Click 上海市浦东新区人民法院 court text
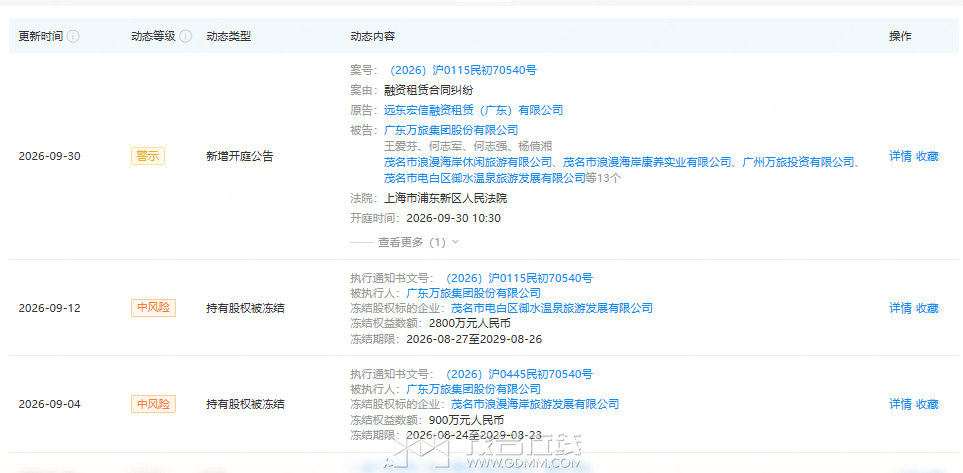This screenshot has width=963, height=473. [445, 198]
